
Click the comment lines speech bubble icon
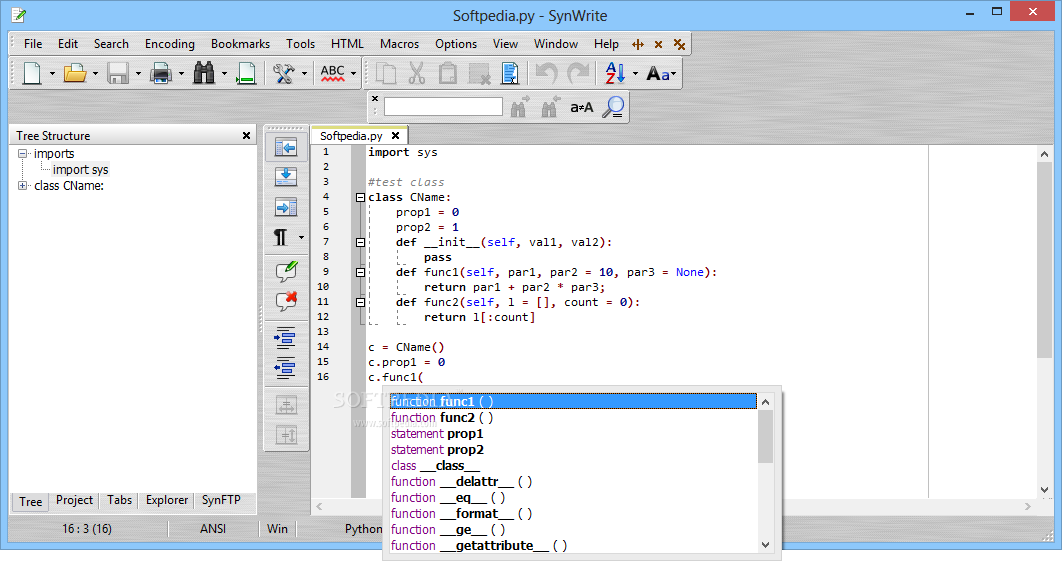tap(286, 271)
